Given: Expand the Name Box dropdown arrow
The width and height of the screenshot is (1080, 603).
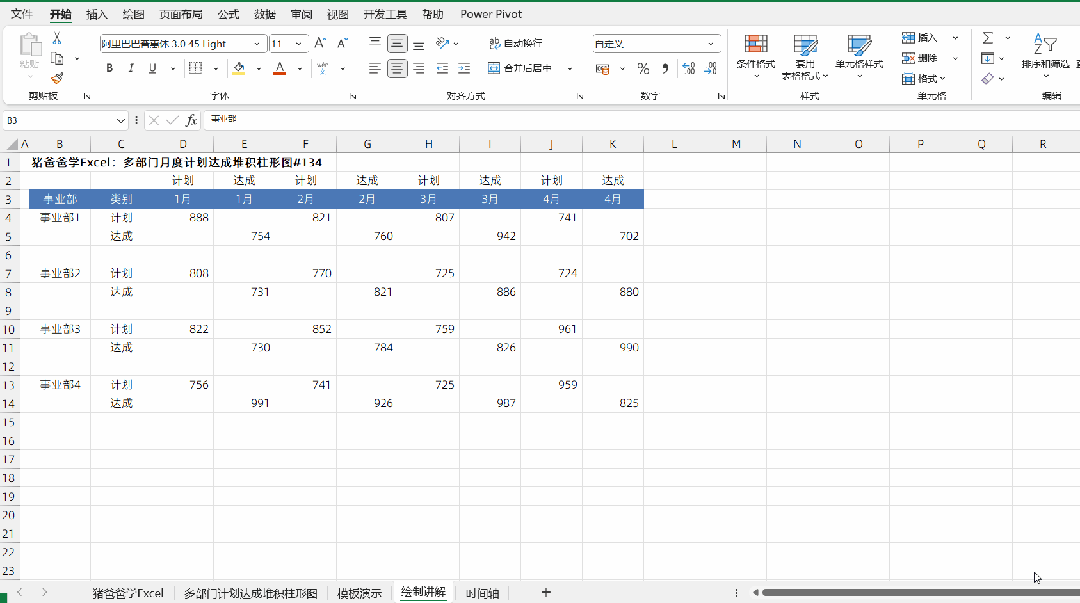Looking at the screenshot, I should tap(121, 121).
